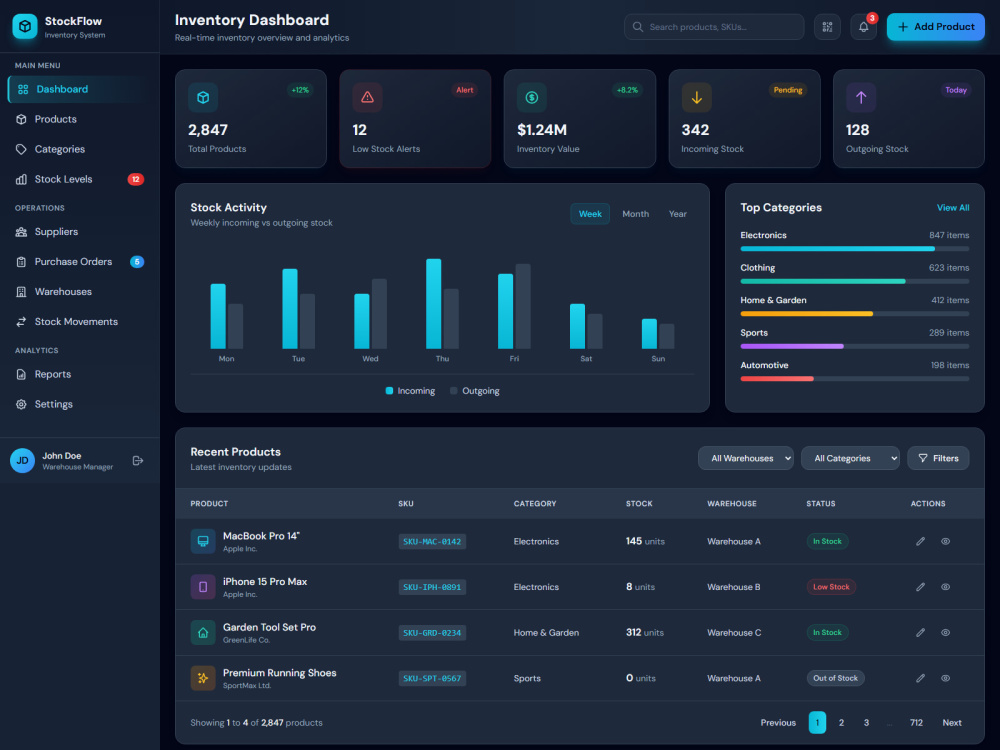The width and height of the screenshot is (1000, 750).
Task: Go to Purchase Orders
Action: [80, 261]
